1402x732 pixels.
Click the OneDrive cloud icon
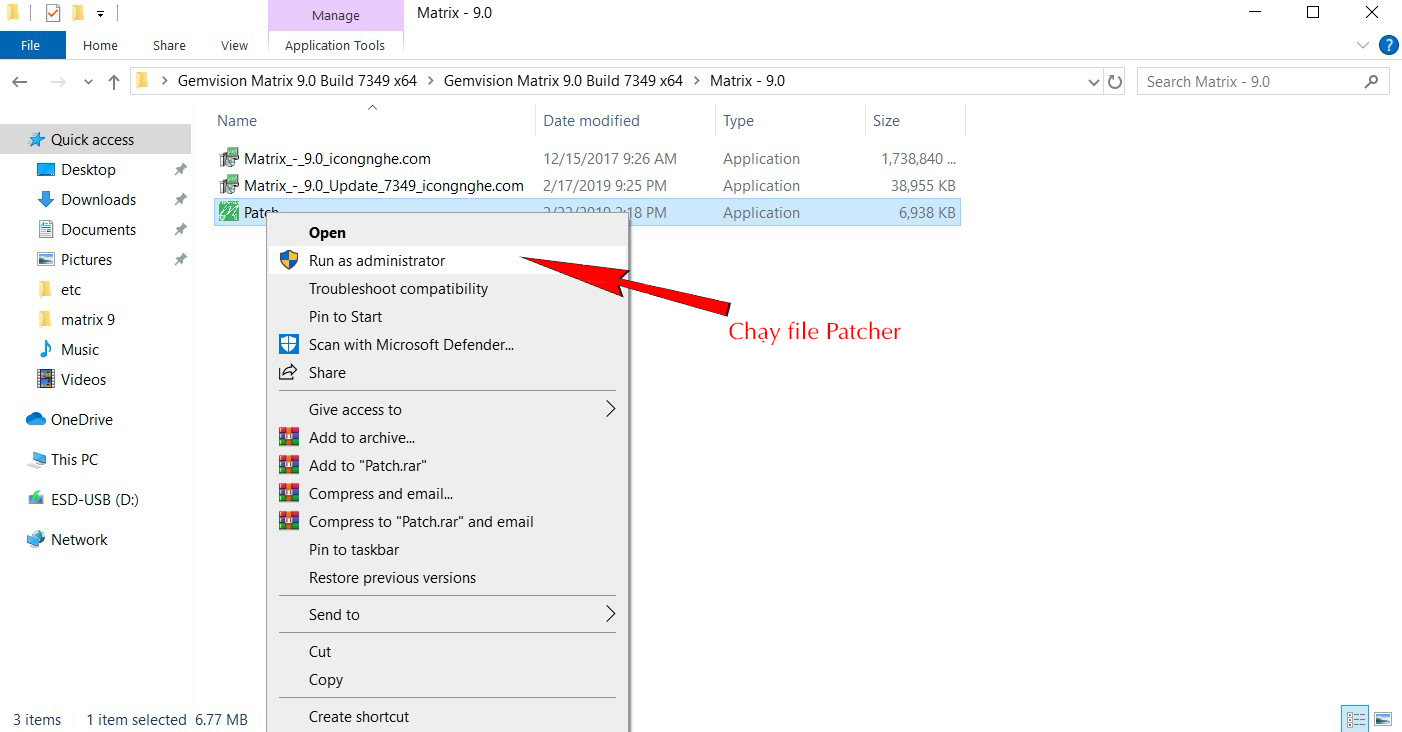[x=36, y=419]
